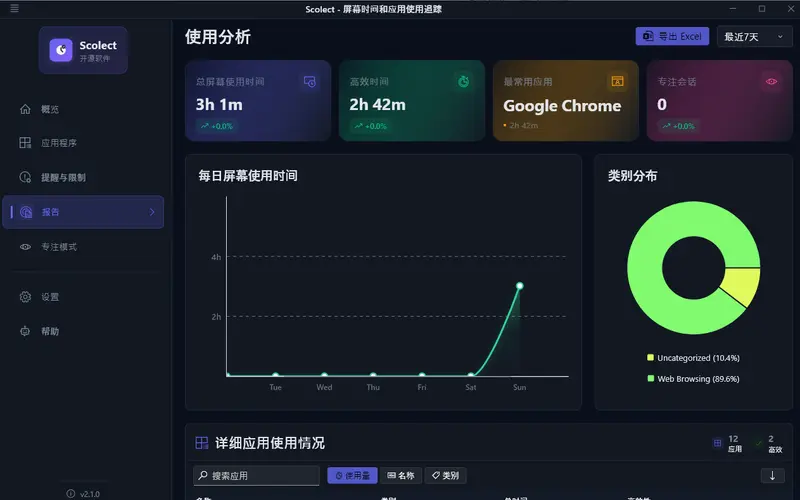Image resolution: width=800 pixels, height=500 pixels.
Task: Click the 2h 42m productive time value
Action: [x=378, y=105]
